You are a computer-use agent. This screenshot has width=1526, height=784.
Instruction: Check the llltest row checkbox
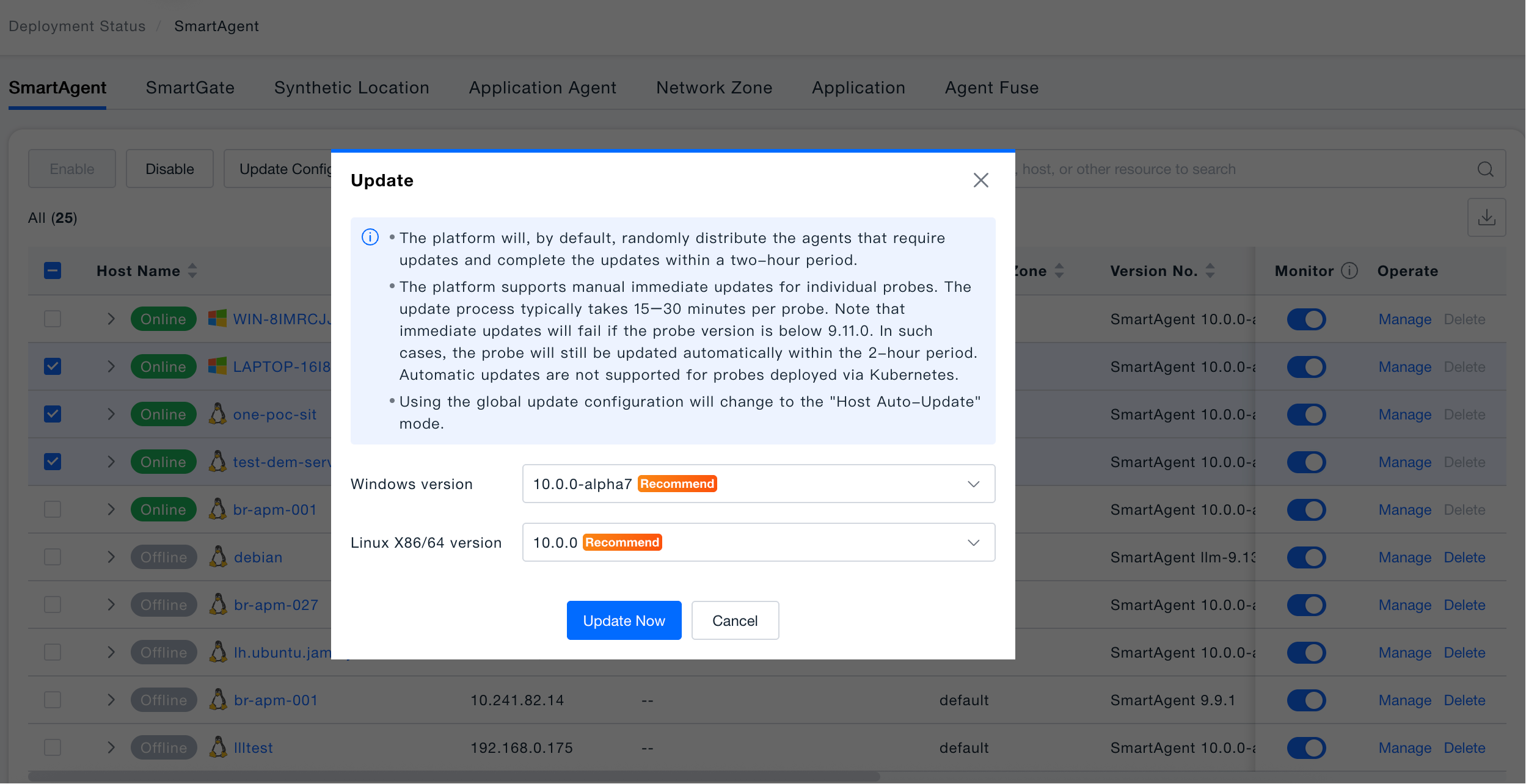53,747
